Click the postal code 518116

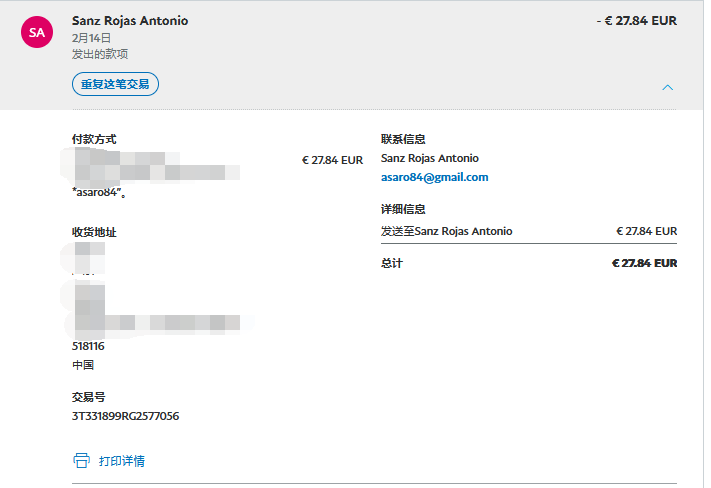click(88, 346)
